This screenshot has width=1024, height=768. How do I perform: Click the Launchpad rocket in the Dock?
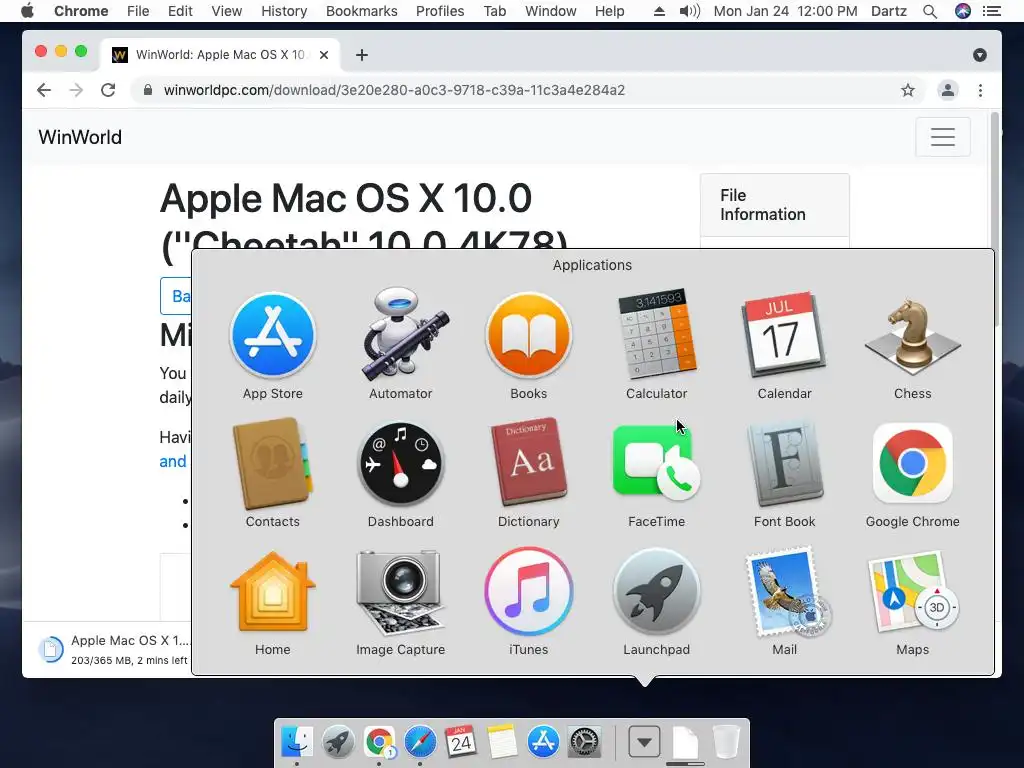338,742
